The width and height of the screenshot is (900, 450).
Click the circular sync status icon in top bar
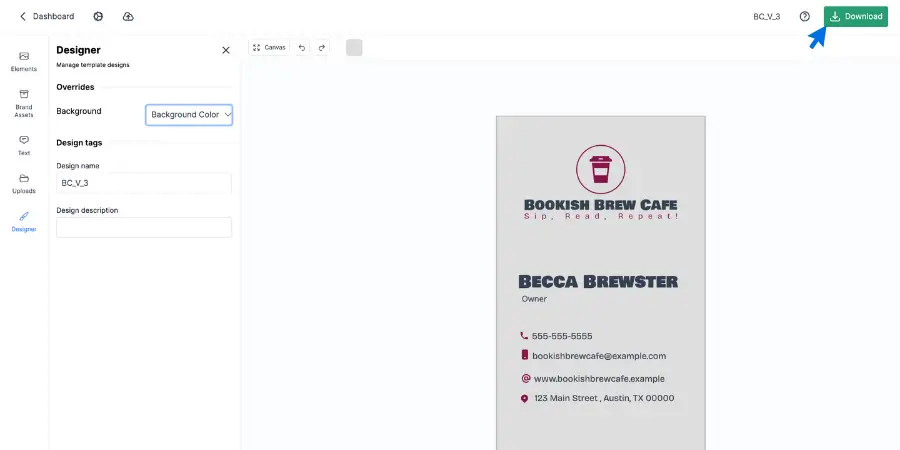pos(98,17)
